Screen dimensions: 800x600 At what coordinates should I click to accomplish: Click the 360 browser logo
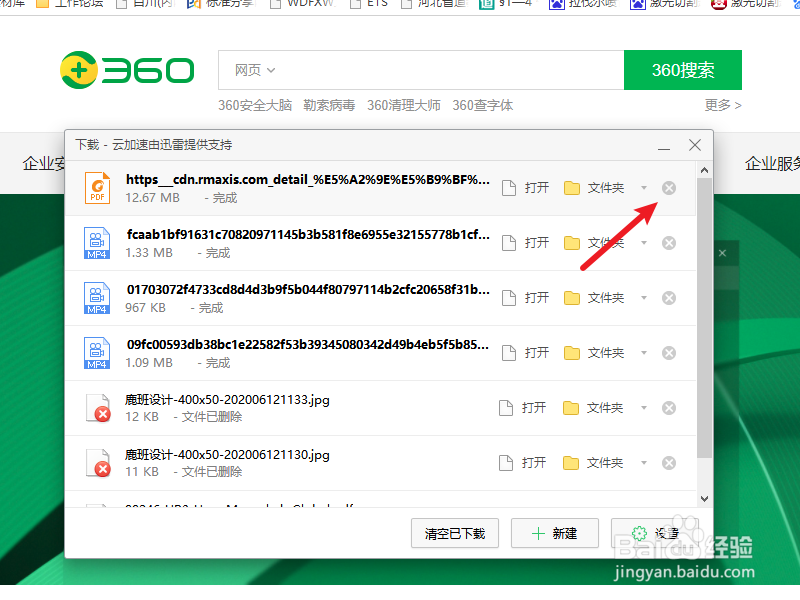point(127,70)
